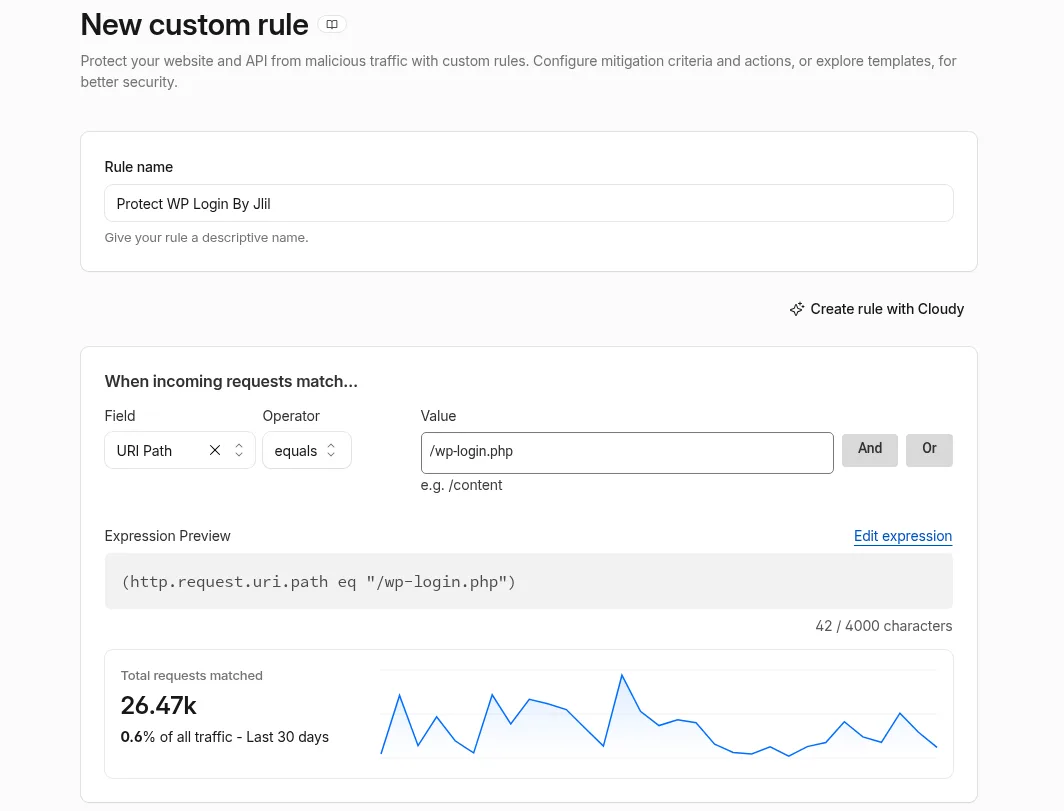Open the Operator dropdown showing equals
1064x811 pixels.
coord(307,450)
